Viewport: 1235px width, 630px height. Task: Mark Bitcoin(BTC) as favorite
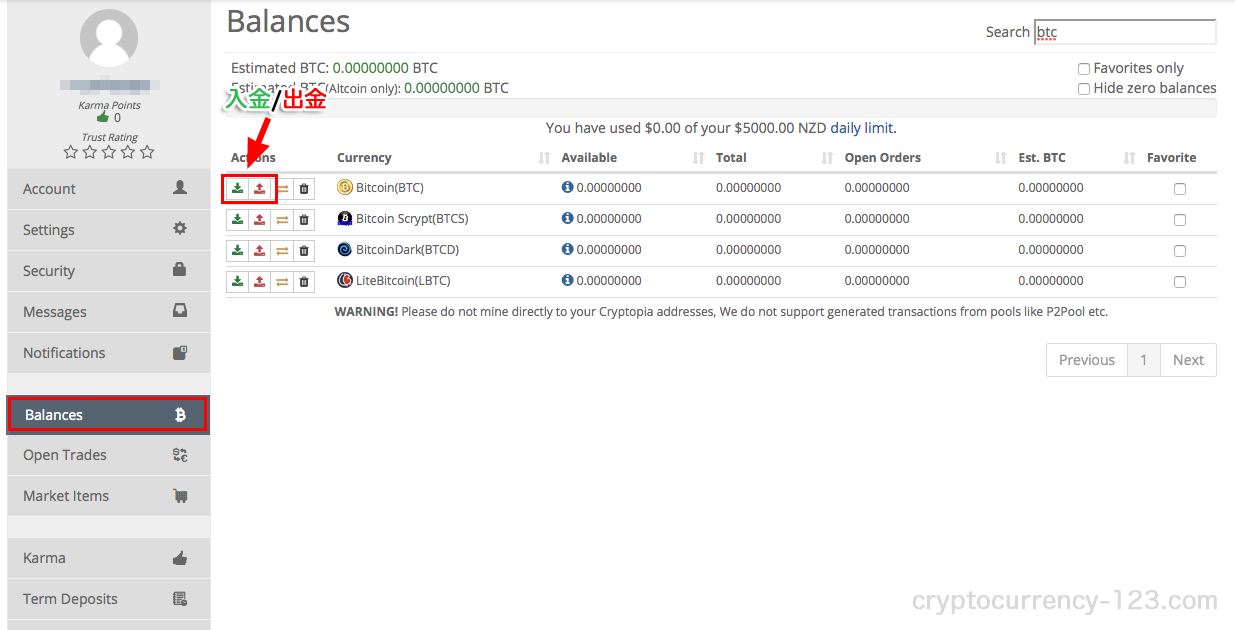pyautogui.click(x=1180, y=189)
